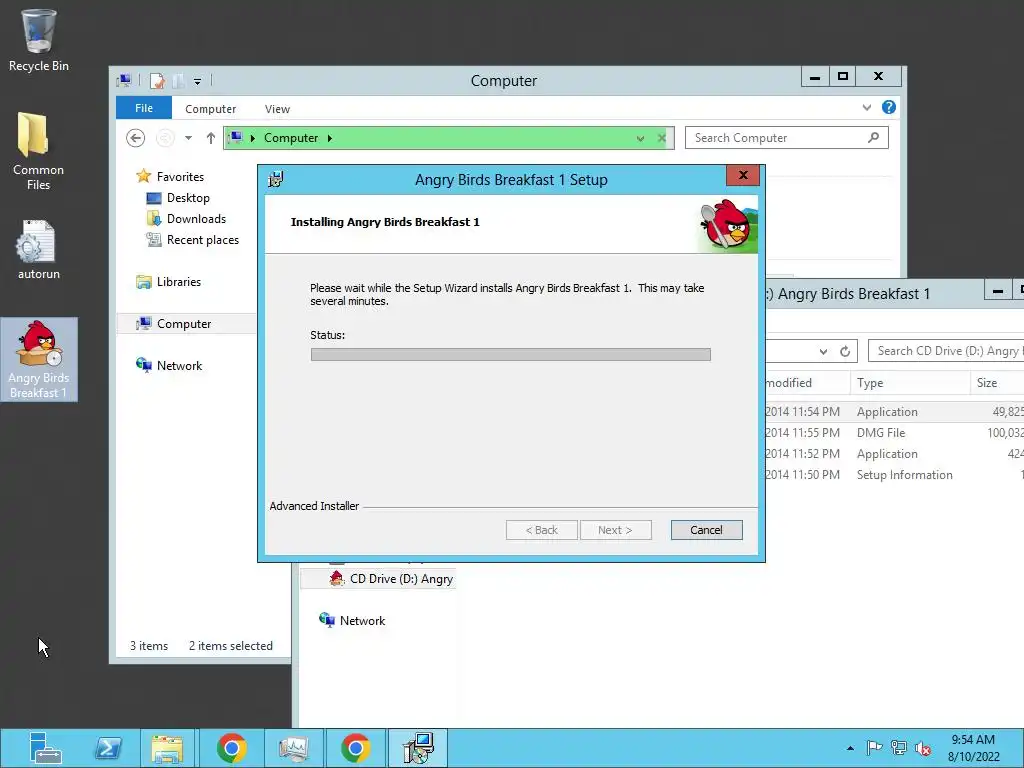The height and width of the screenshot is (768, 1024).
Task: Open network icon in system tray
Action: tap(899, 748)
